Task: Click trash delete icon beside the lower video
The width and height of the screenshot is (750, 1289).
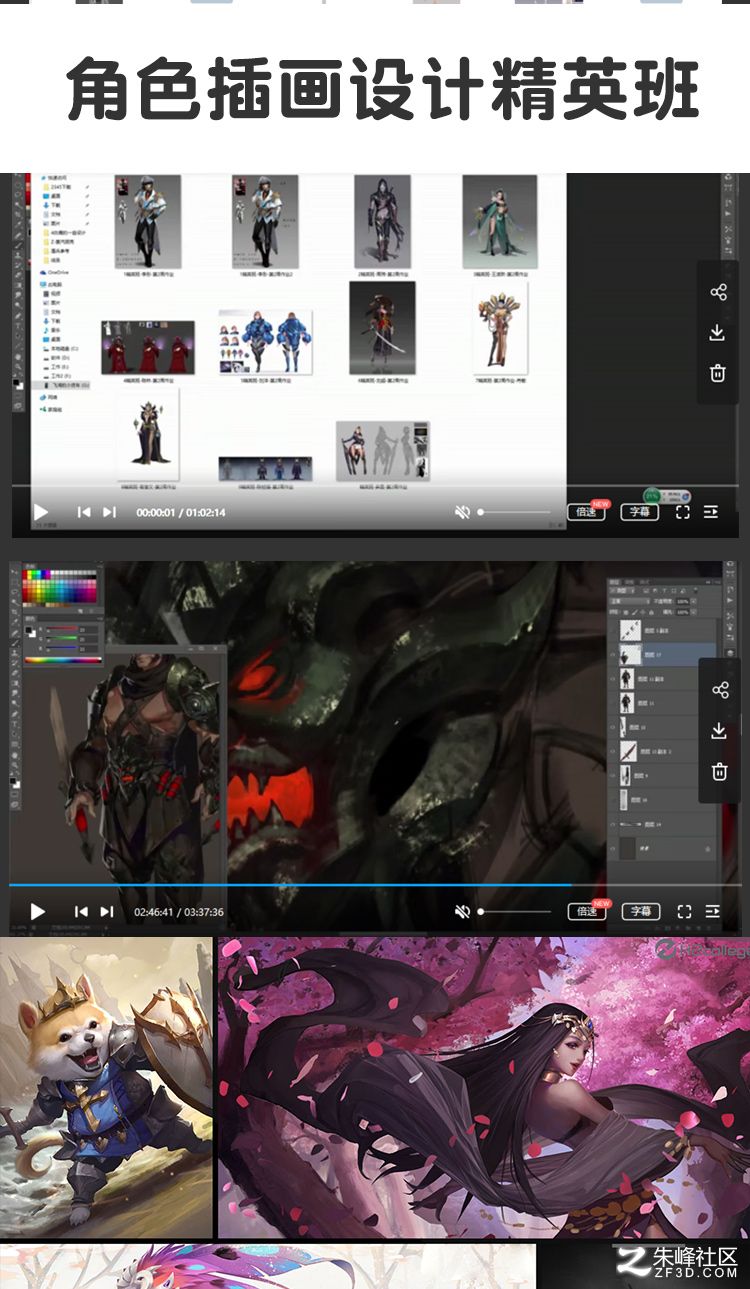Action: point(719,772)
